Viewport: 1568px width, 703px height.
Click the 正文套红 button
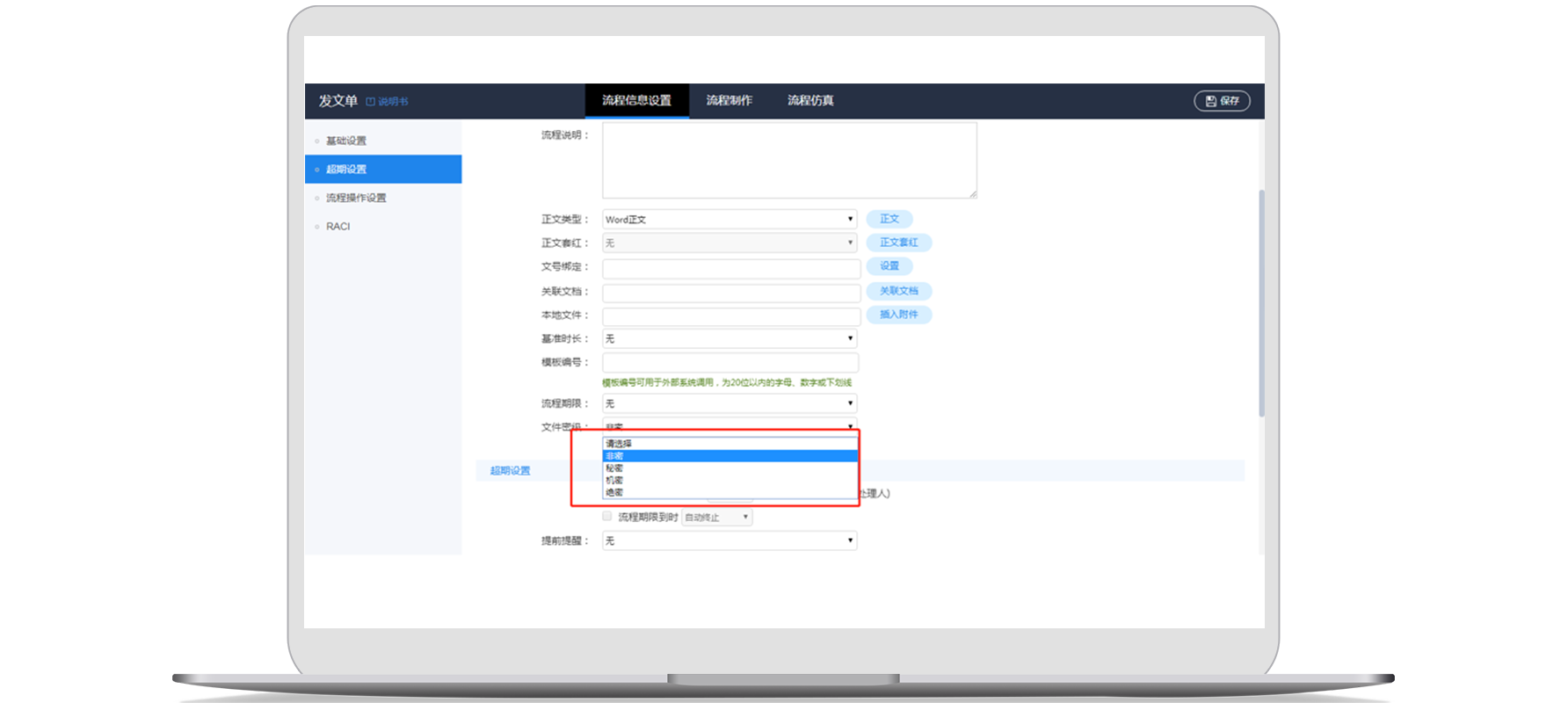pos(898,243)
